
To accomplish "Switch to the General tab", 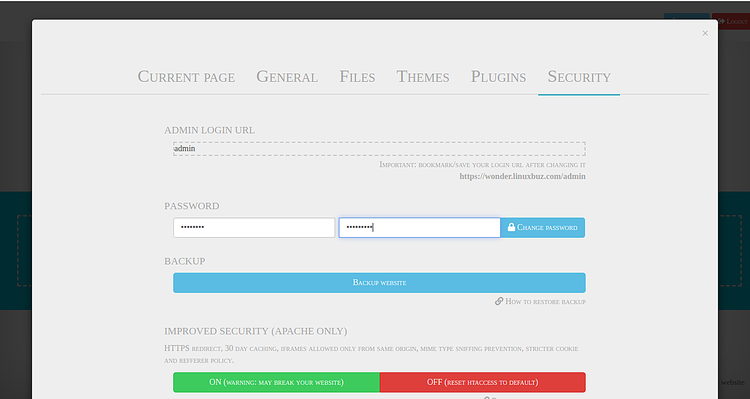I will (x=287, y=77).
